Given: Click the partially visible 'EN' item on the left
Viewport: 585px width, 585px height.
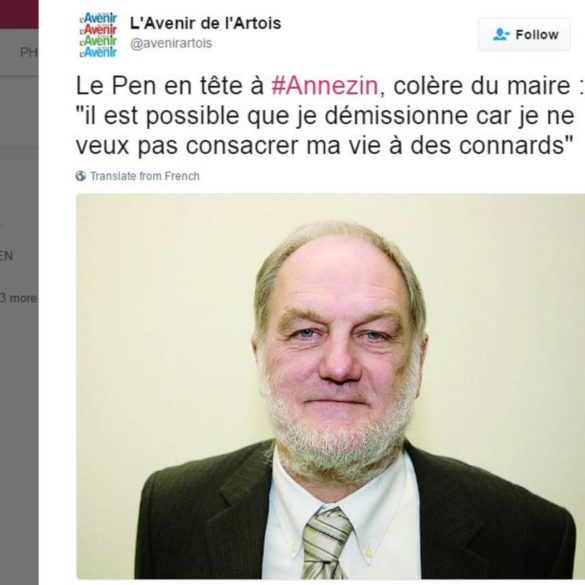Looking at the screenshot, I should click(x=6, y=256).
